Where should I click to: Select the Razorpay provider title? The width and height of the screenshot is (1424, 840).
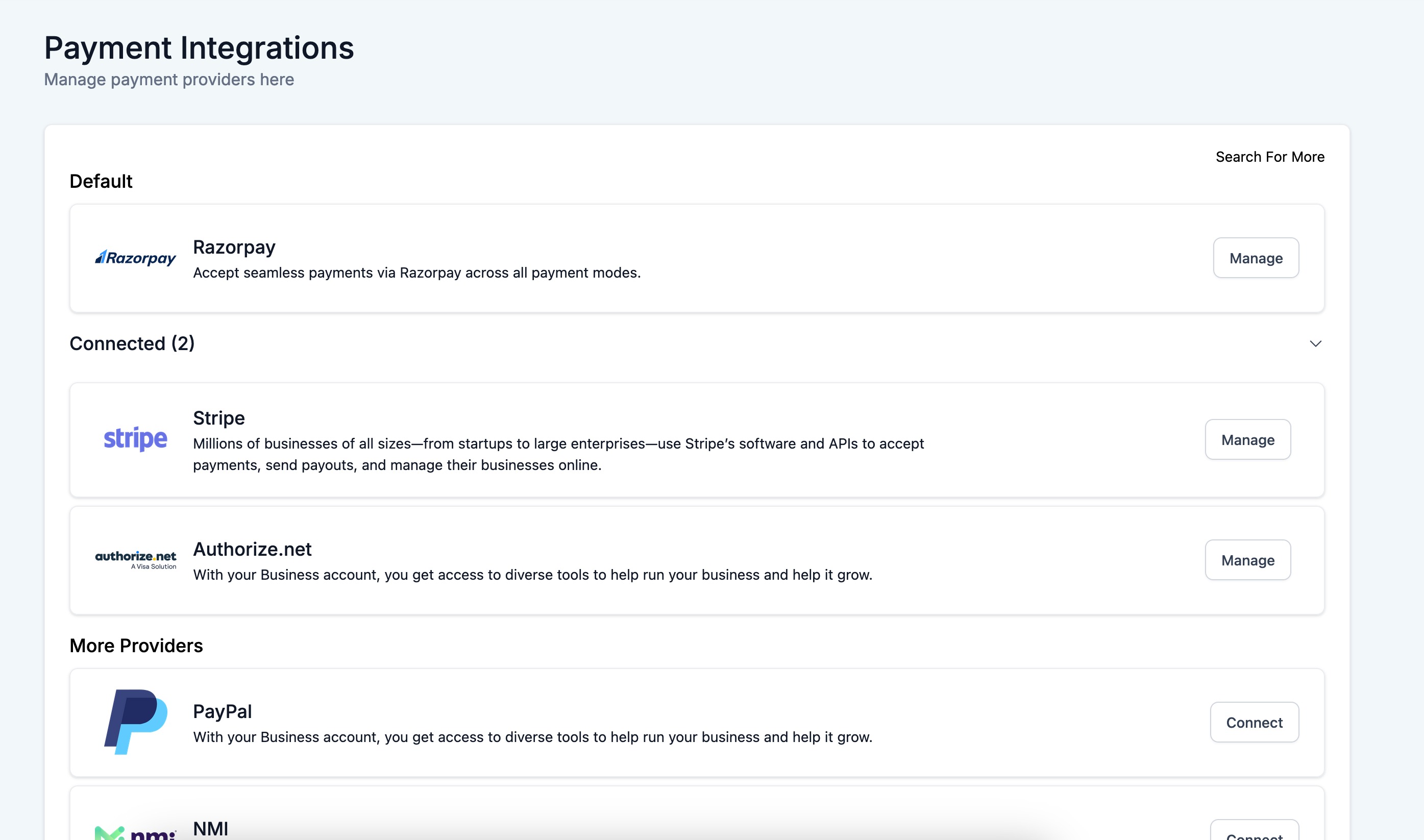point(234,248)
